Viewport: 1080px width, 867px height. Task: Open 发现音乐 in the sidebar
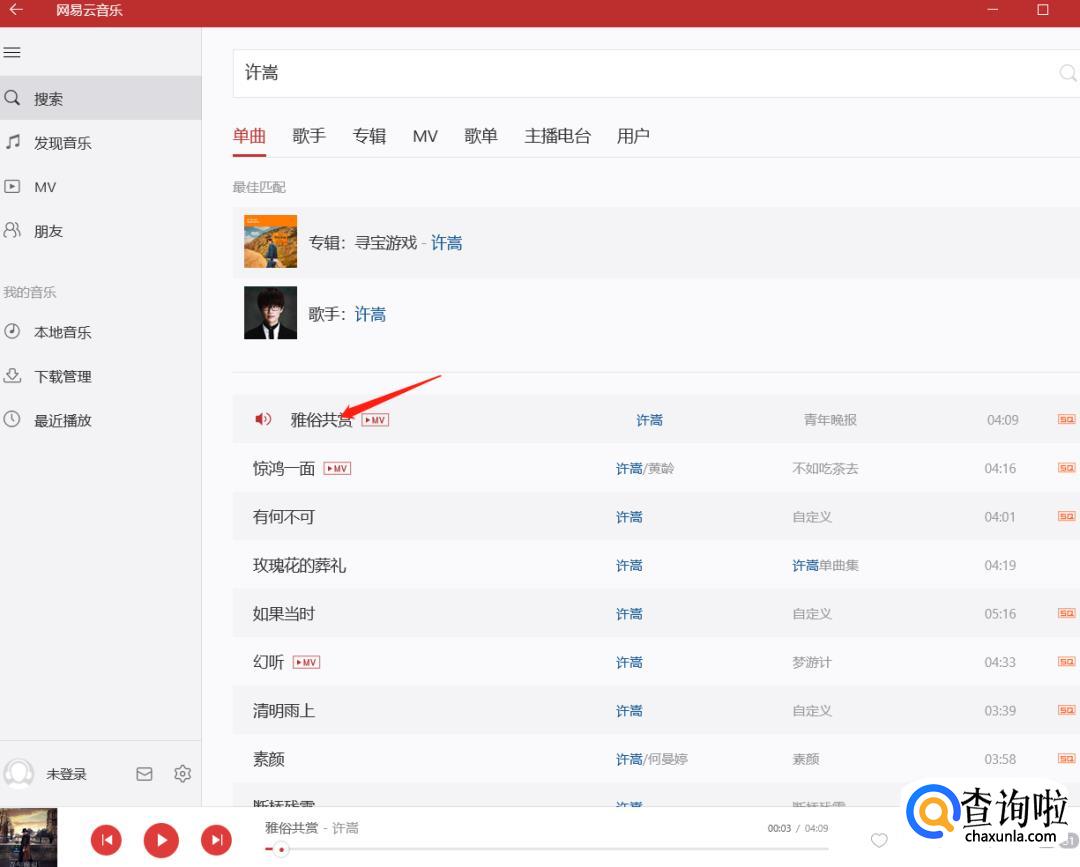click(101, 143)
